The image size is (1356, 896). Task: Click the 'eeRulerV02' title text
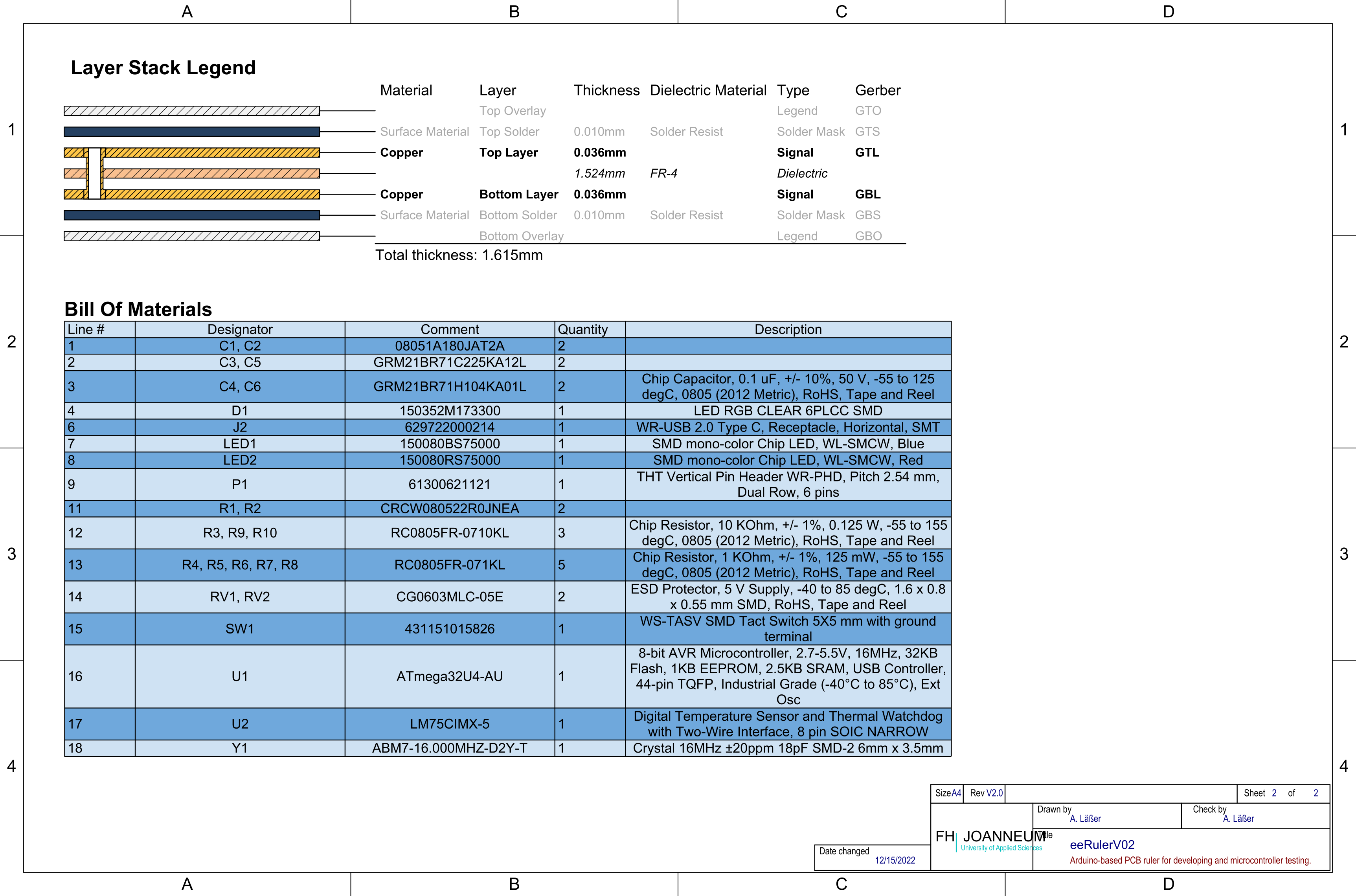coord(1102,845)
